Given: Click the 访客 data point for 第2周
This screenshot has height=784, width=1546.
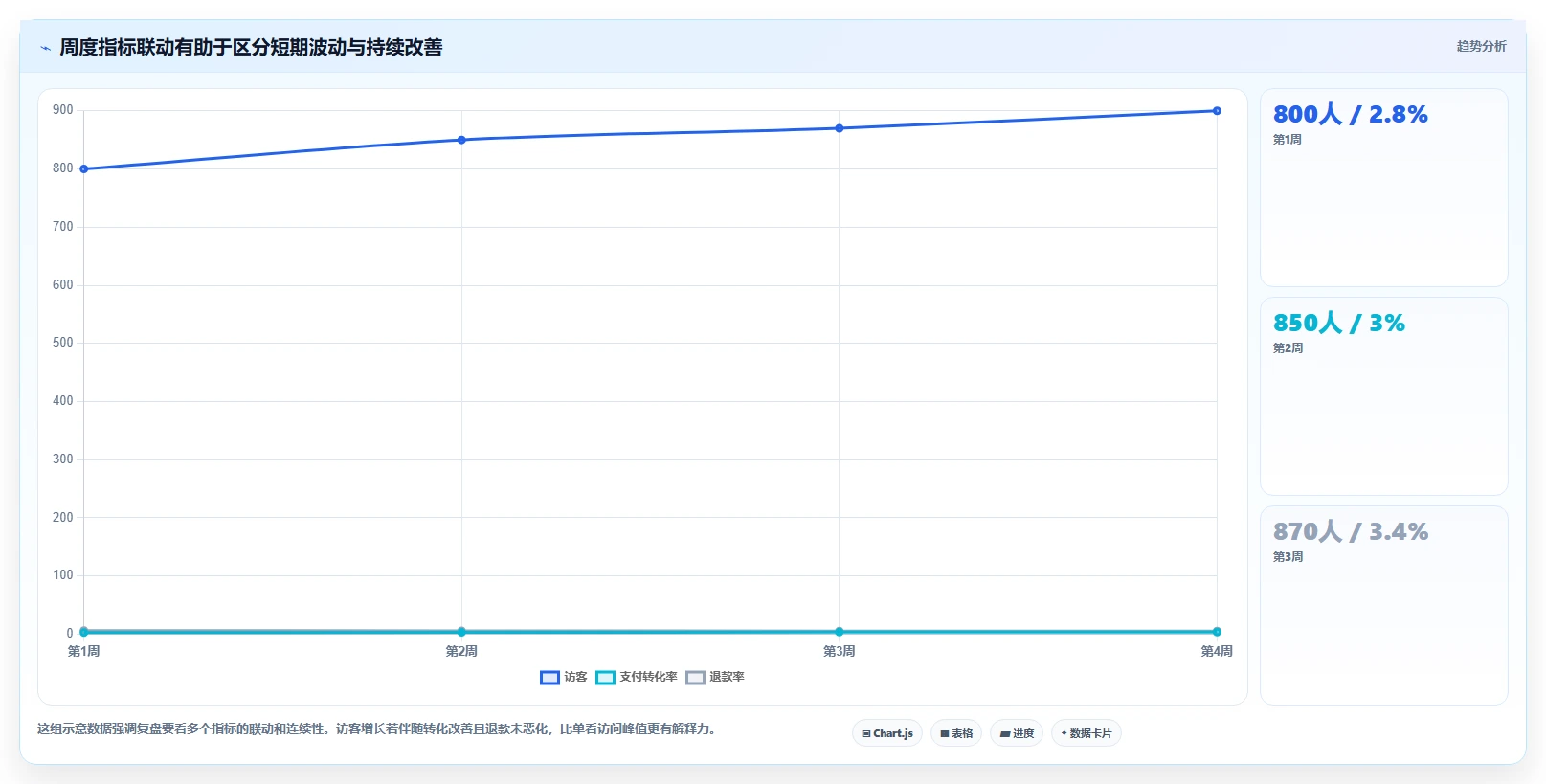Looking at the screenshot, I should coord(461,140).
